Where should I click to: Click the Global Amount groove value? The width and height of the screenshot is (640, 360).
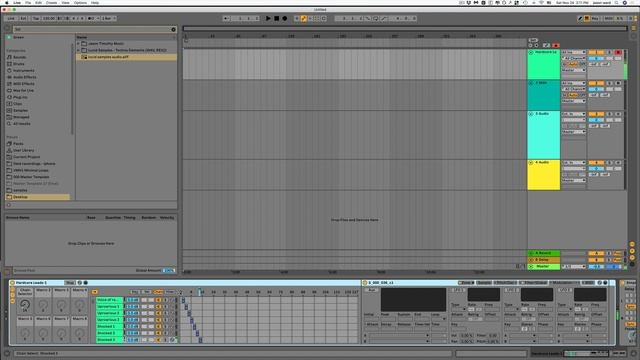[x=169, y=270]
